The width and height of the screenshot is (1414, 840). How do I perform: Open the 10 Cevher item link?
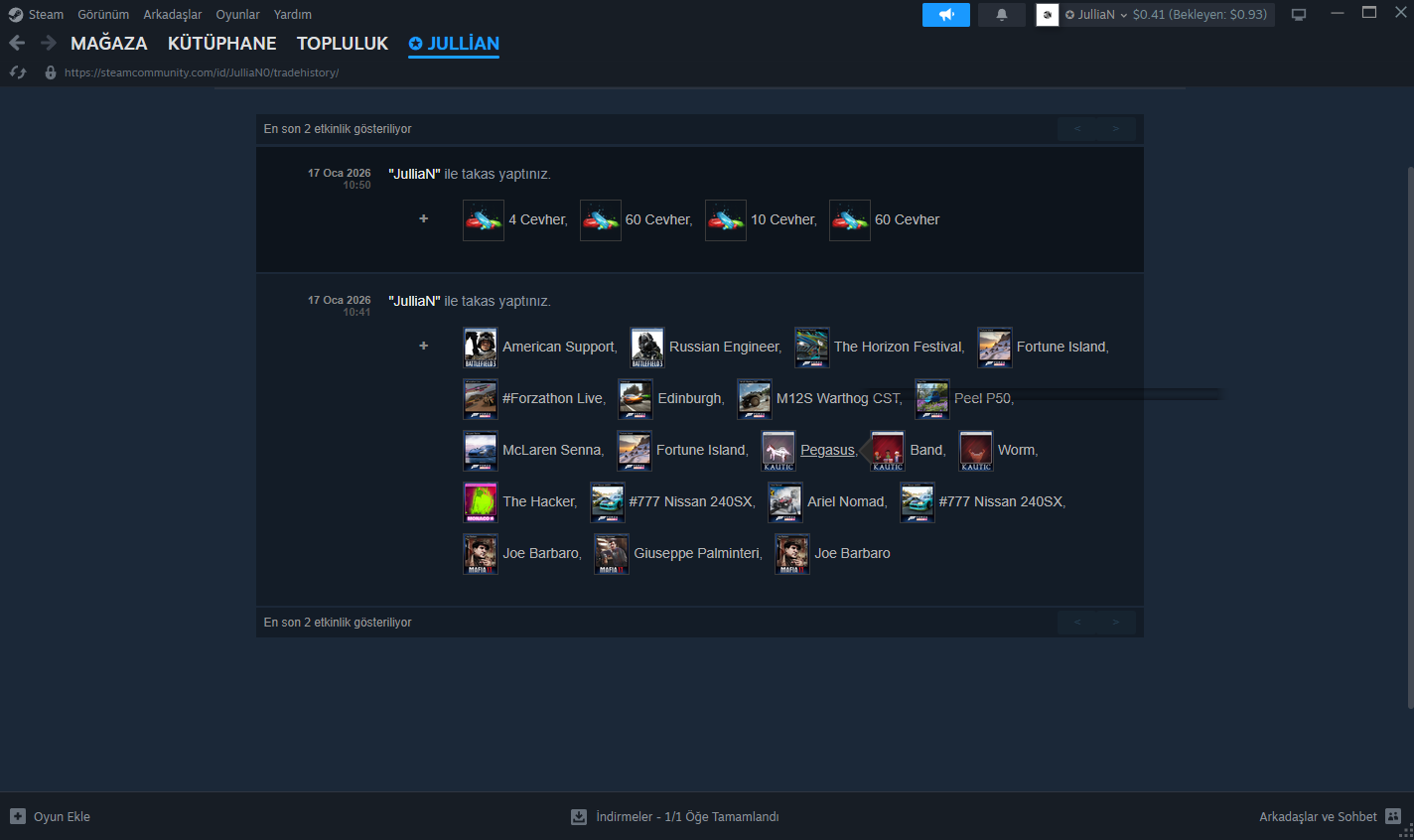coord(782,219)
